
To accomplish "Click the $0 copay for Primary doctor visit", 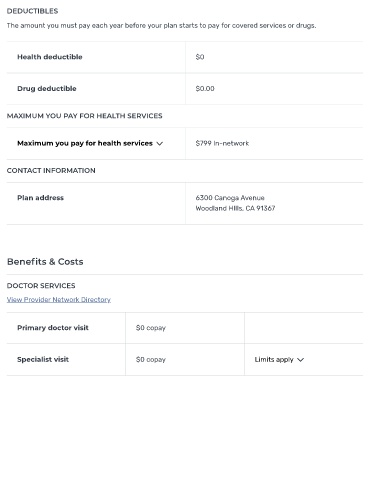I will 151,328.
